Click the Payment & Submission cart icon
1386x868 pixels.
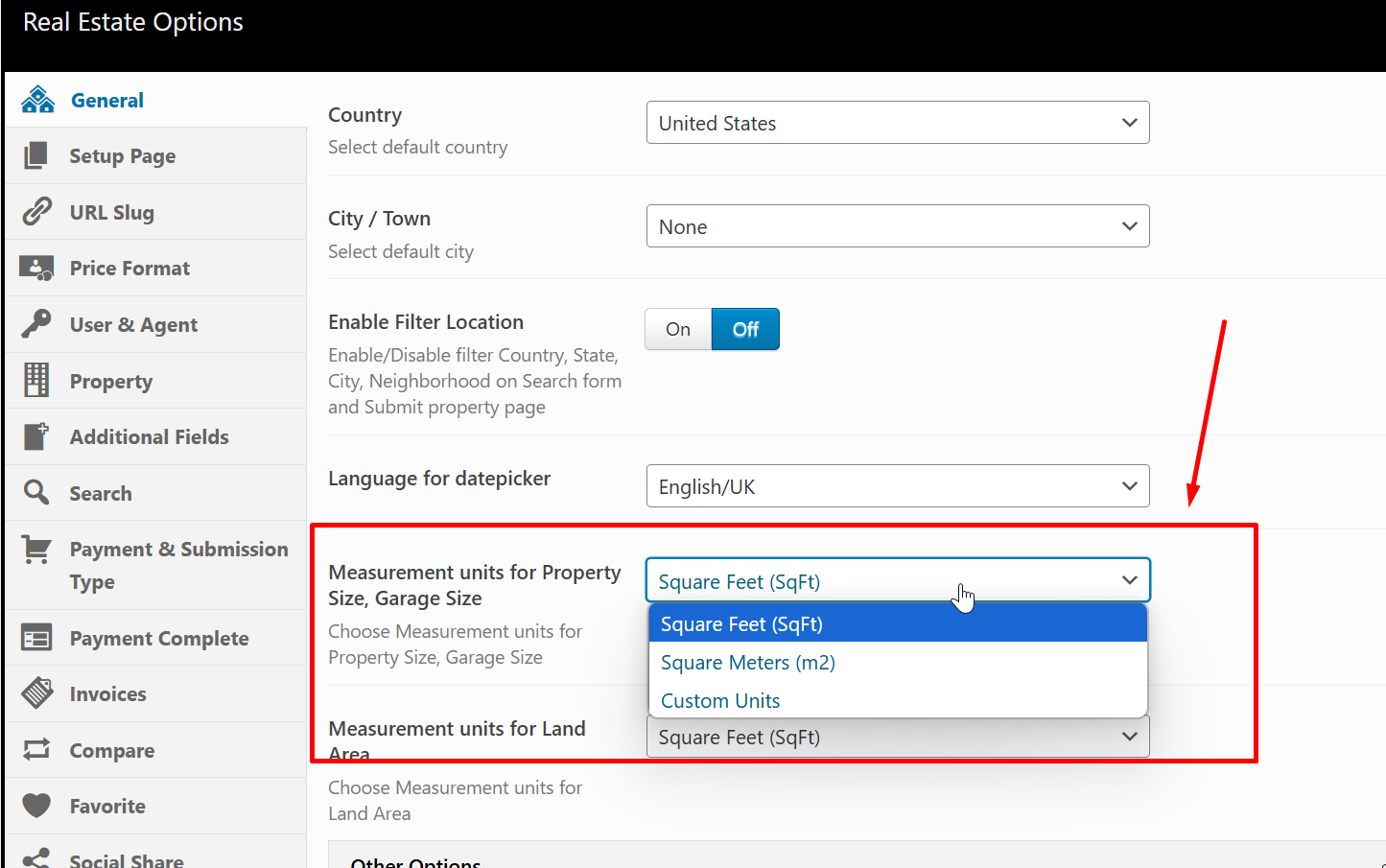[36, 550]
